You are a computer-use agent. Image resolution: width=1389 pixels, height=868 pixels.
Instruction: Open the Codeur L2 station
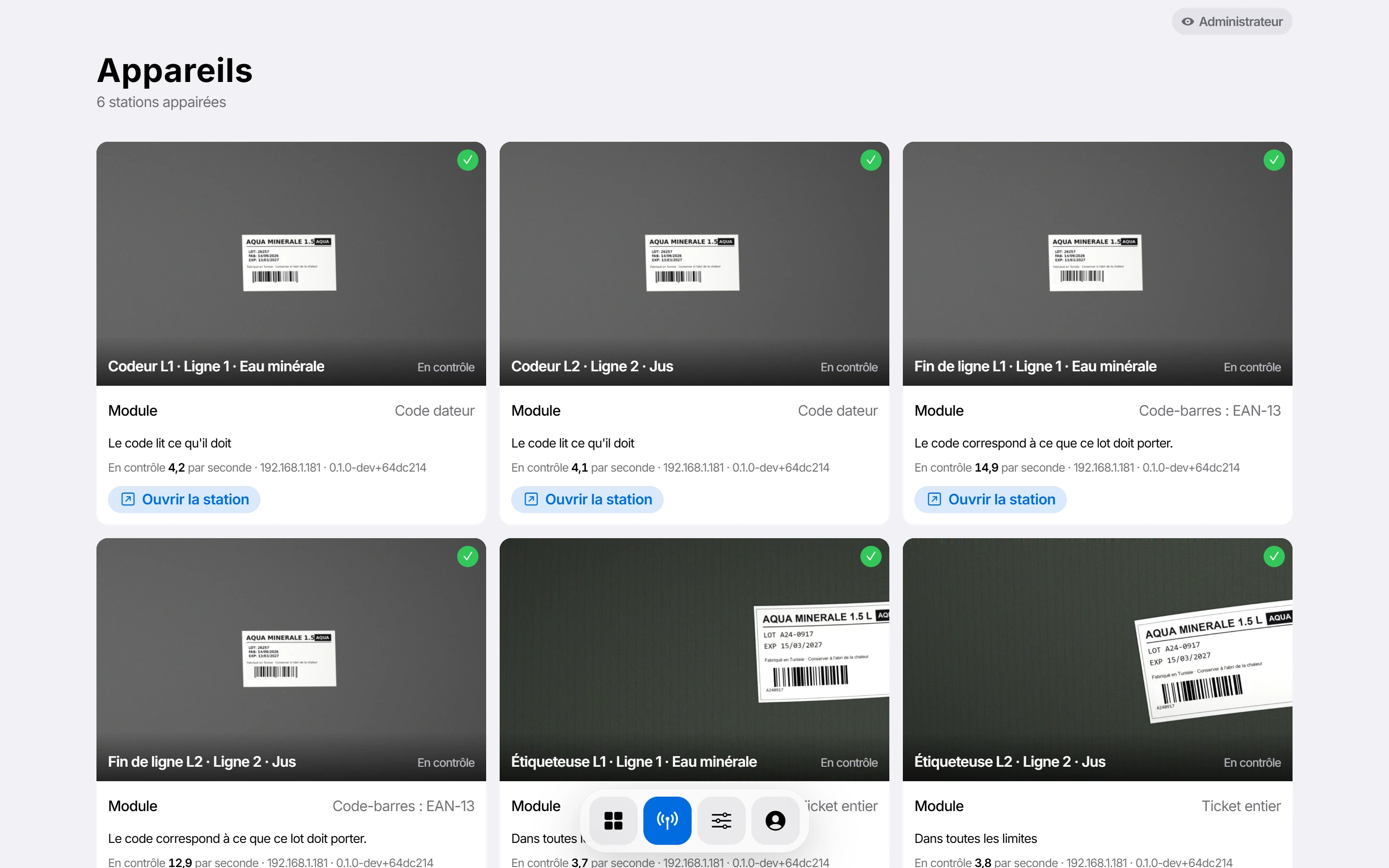(x=587, y=500)
